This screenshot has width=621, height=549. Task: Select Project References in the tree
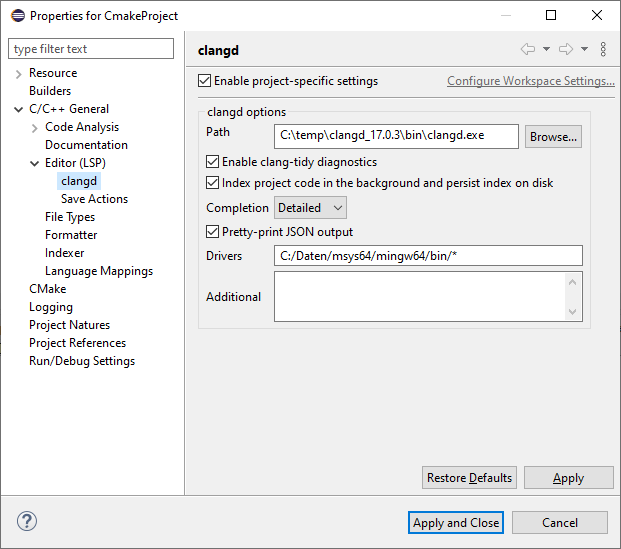[x=77, y=343]
